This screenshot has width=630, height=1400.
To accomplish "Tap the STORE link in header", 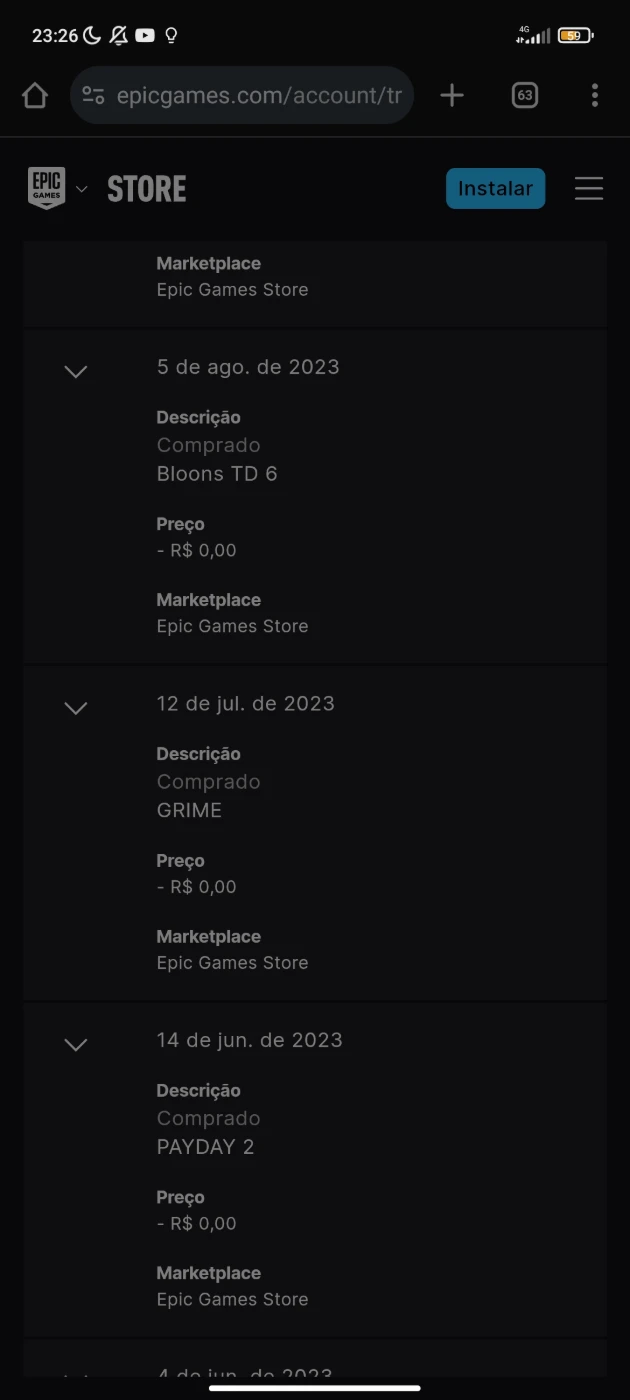I will click(x=147, y=189).
